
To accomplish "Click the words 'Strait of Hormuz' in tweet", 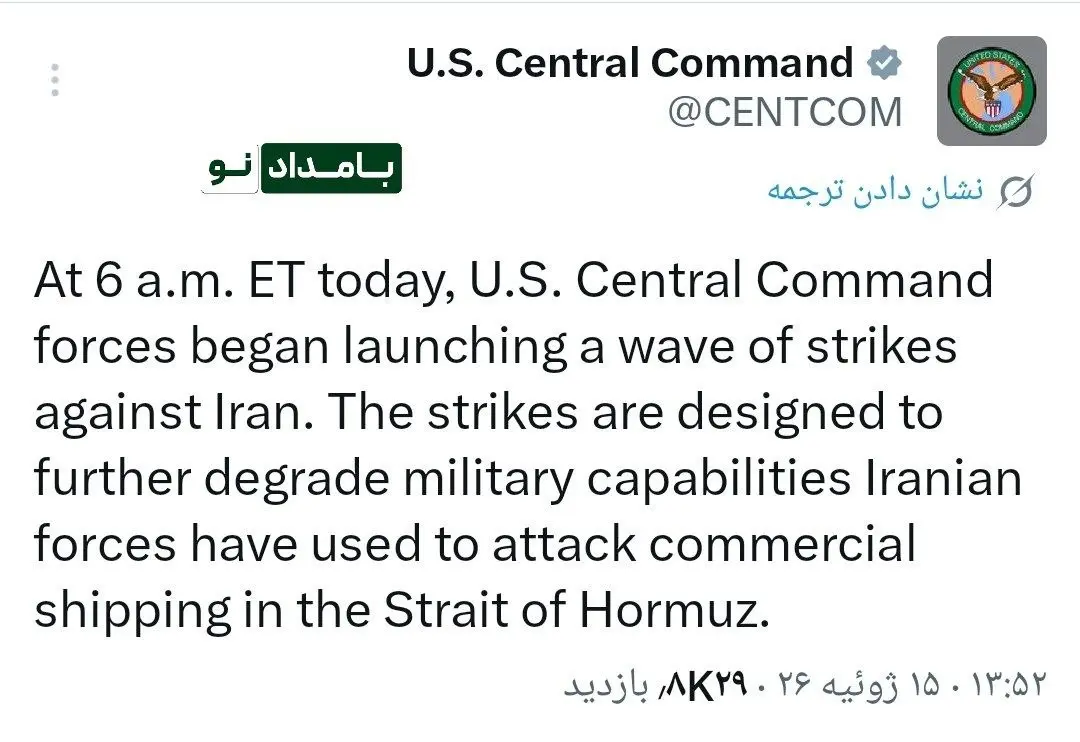I will [x=576, y=610].
